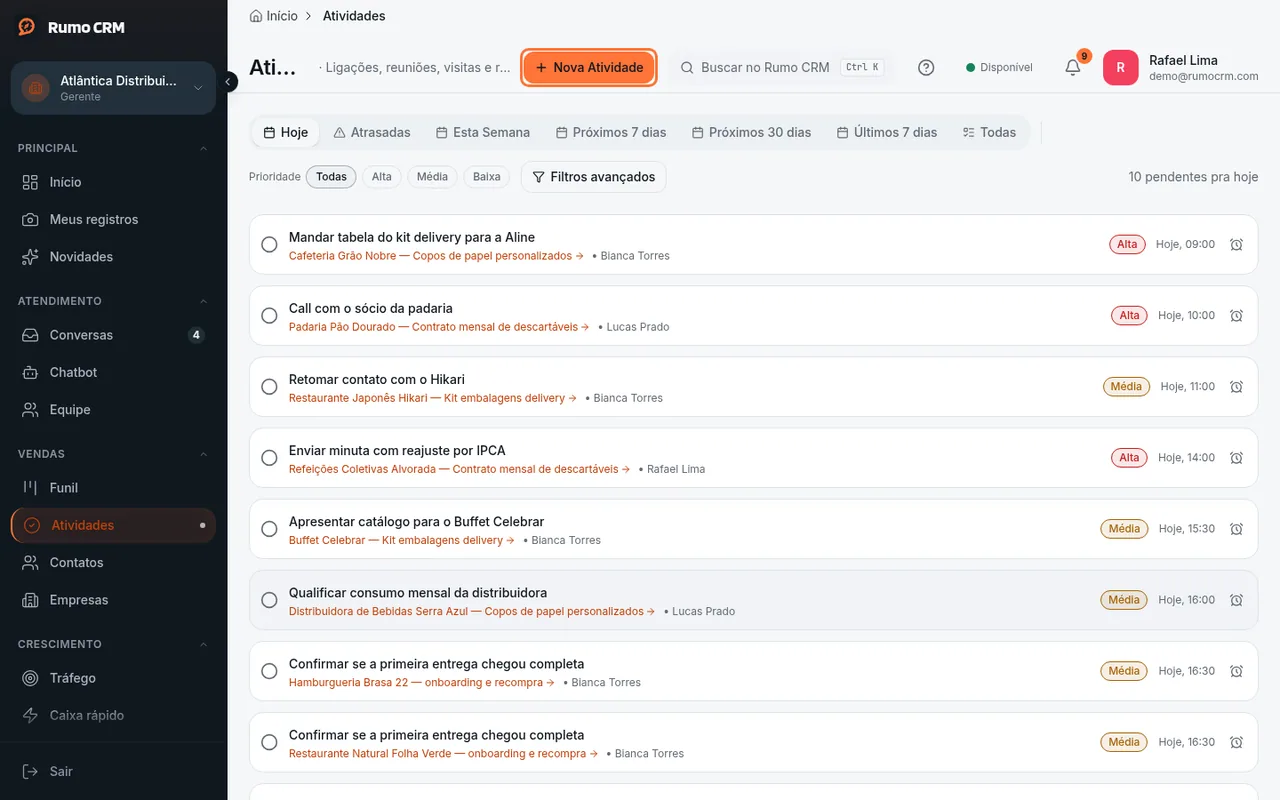The height and width of the screenshot is (800, 1280).
Task: Open the Atlântica Distribui... account switcher
Action: point(113,88)
